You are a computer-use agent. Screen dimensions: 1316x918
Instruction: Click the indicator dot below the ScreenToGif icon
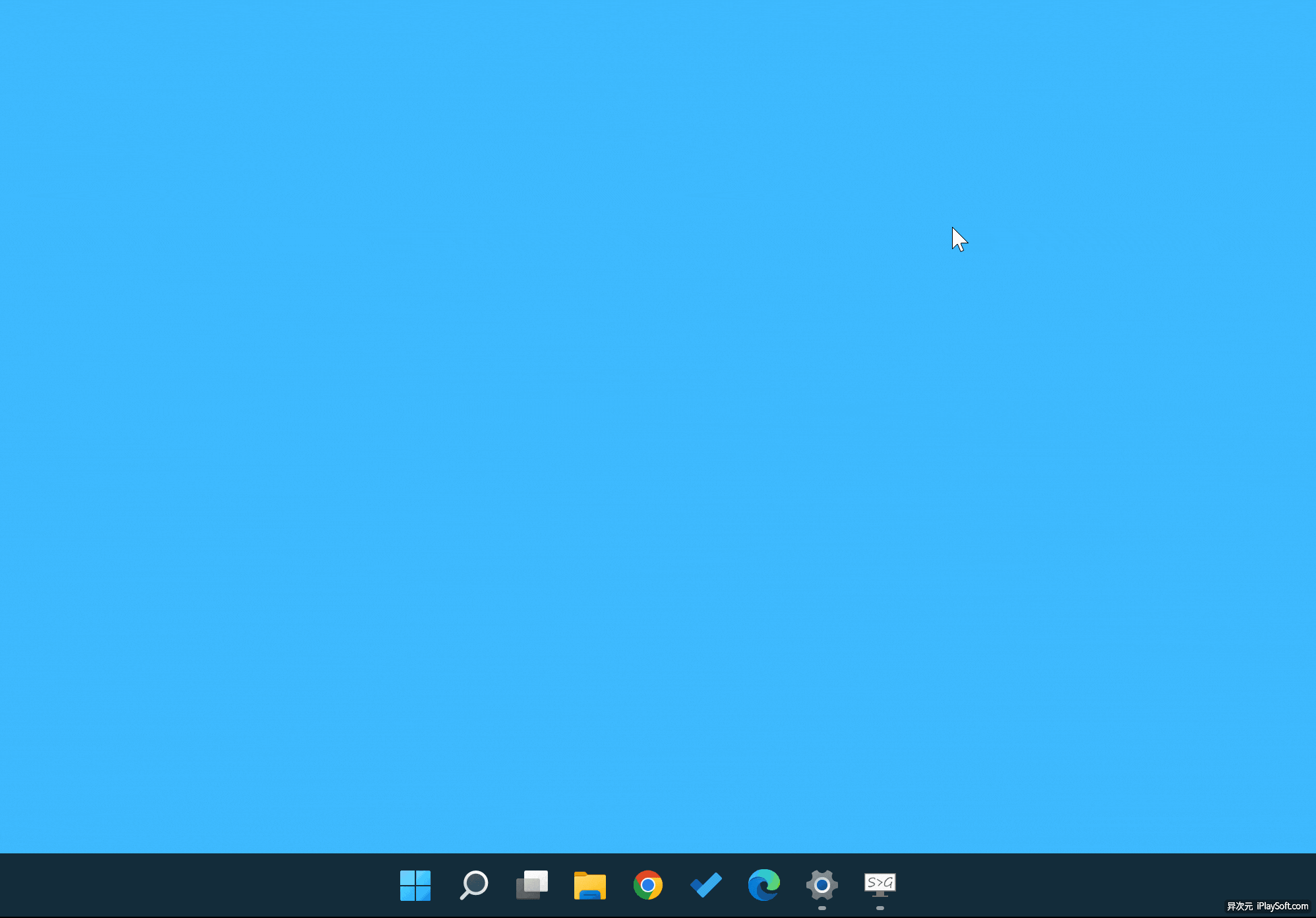[880, 907]
